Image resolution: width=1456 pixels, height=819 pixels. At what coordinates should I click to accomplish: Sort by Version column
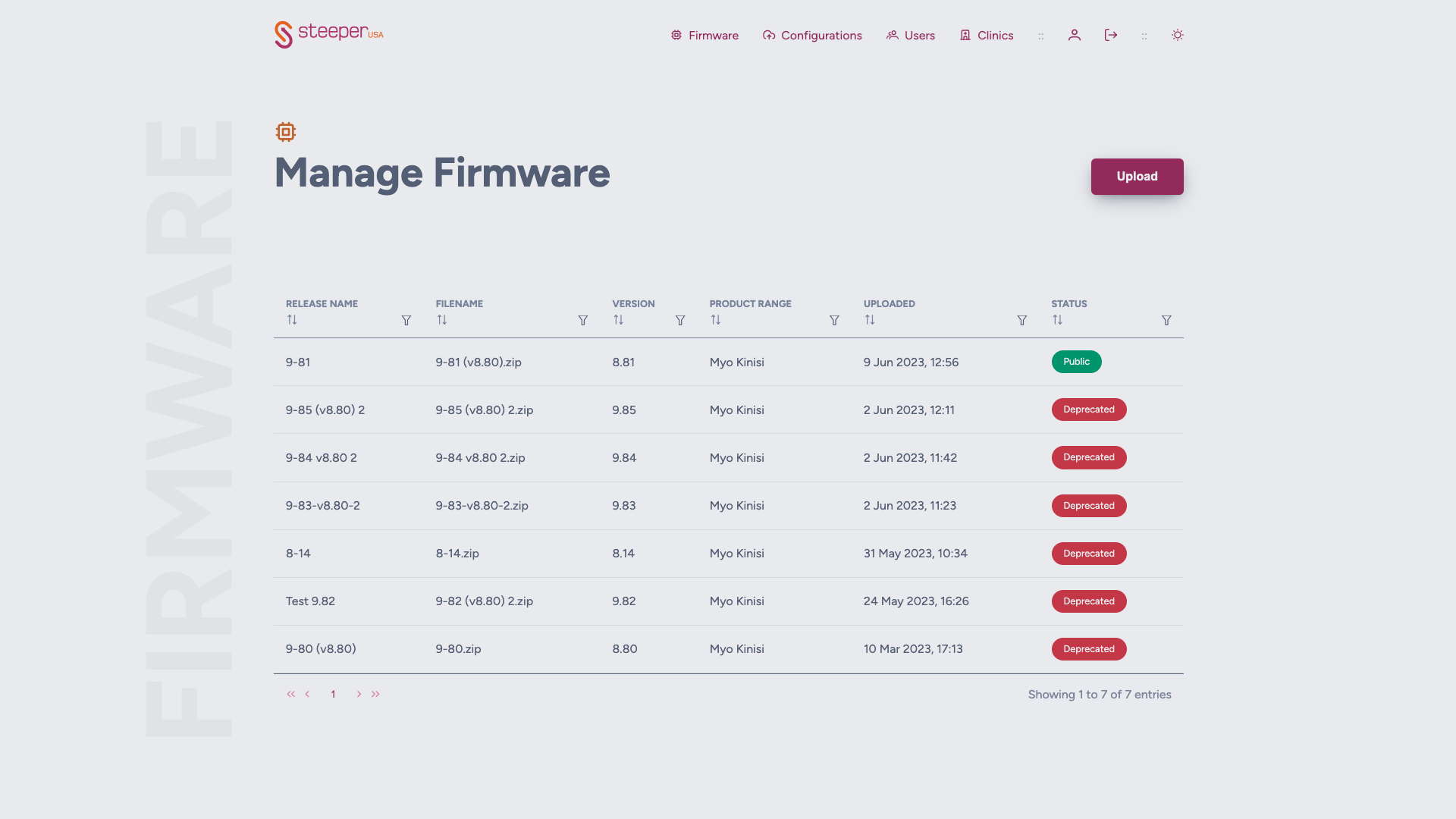click(x=619, y=320)
